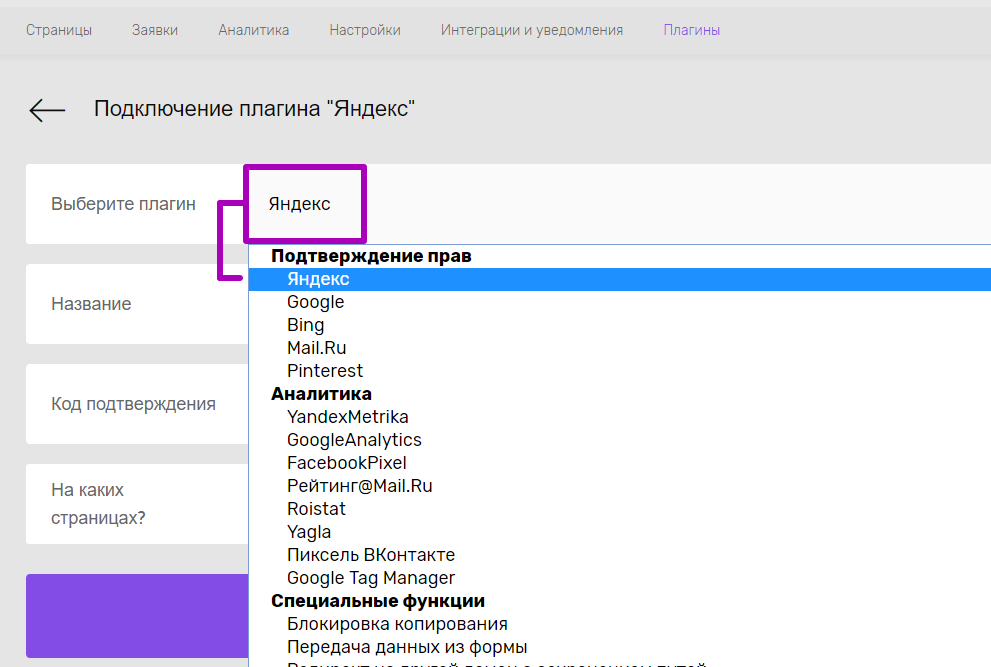This screenshot has width=991, height=667.
Task: Click the purple save button below the form
Action: click(137, 616)
